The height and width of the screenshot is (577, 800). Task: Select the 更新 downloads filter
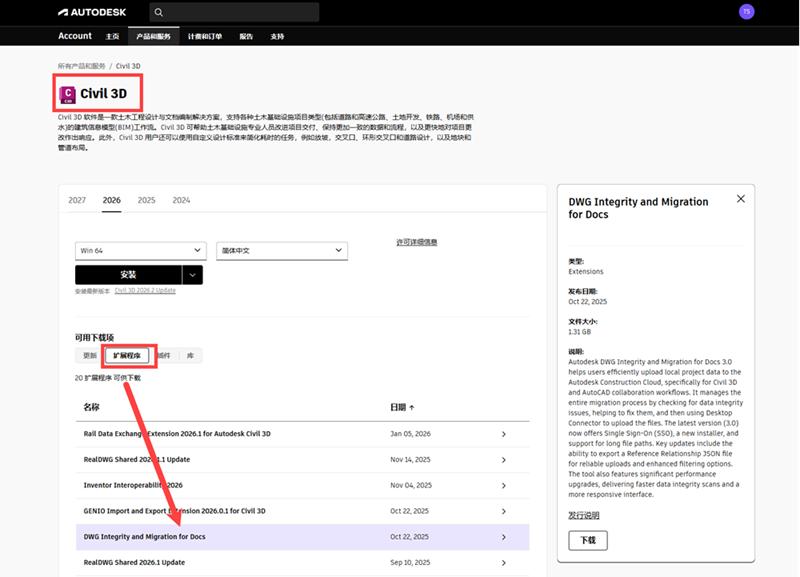pos(90,356)
